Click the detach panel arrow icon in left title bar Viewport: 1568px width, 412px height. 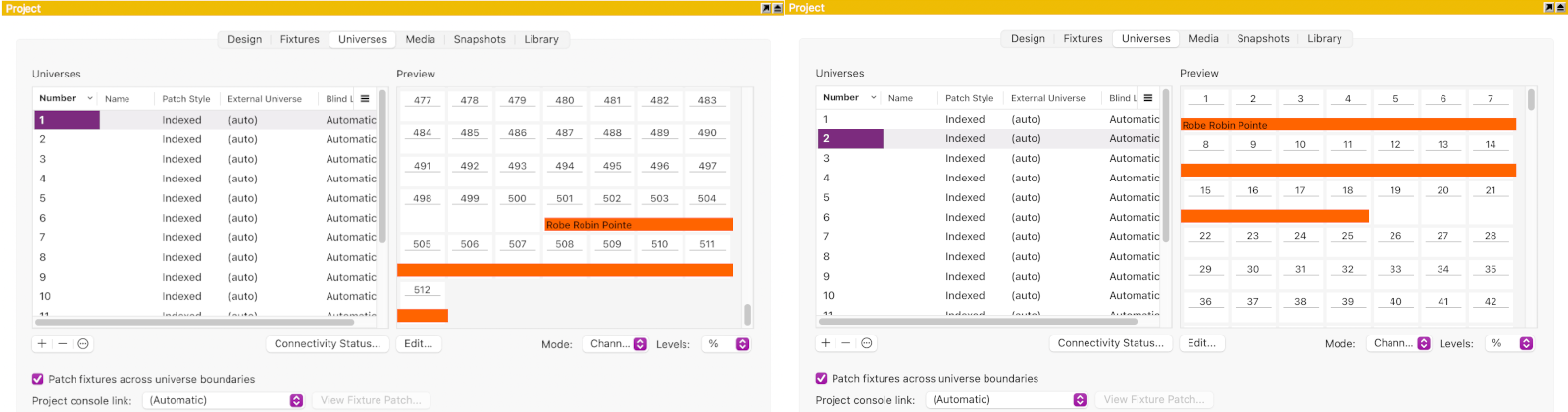pyautogui.click(x=766, y=8)
